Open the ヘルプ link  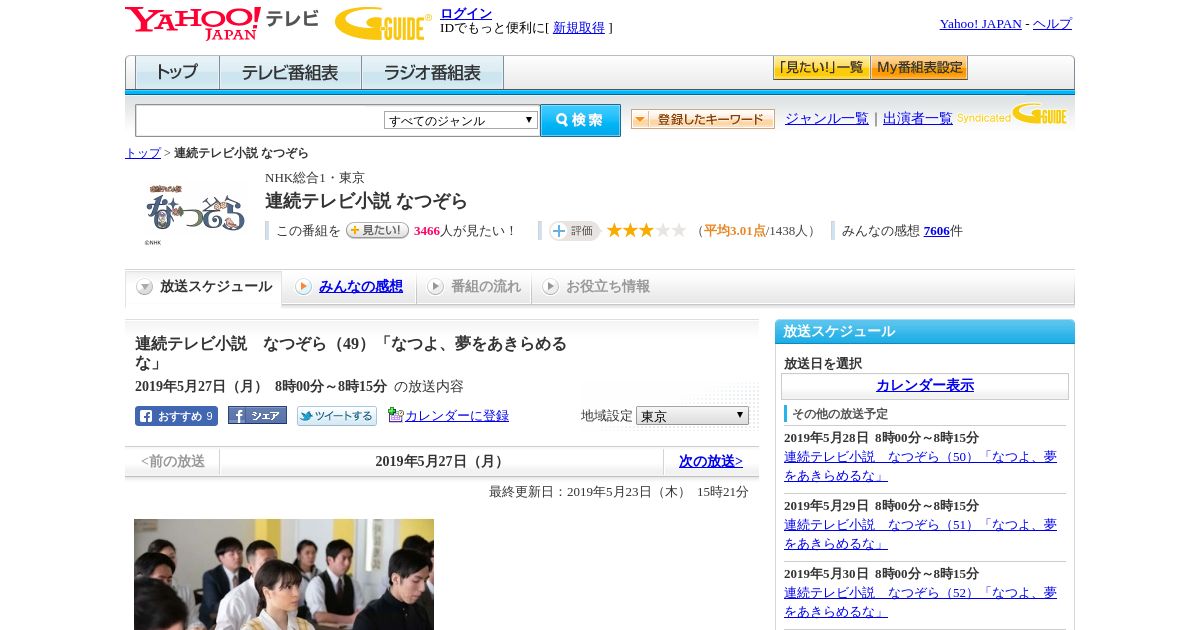[1052, 24]
